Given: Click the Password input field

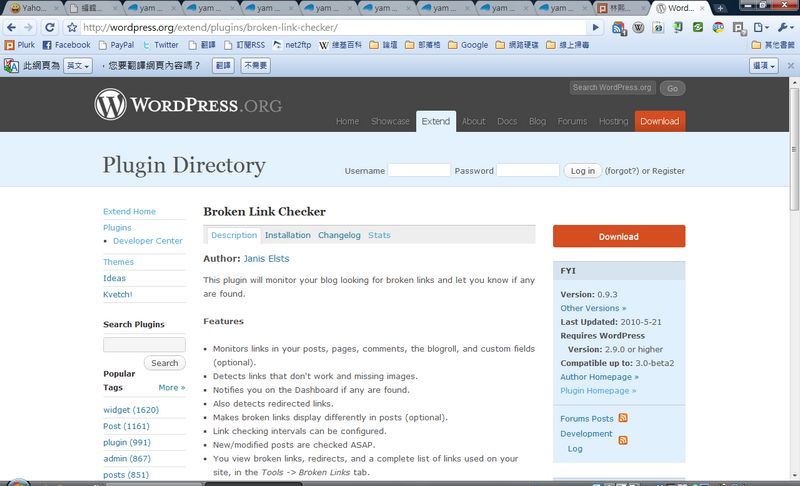Looking at the screenshot, I should click(x=528, y=170).
